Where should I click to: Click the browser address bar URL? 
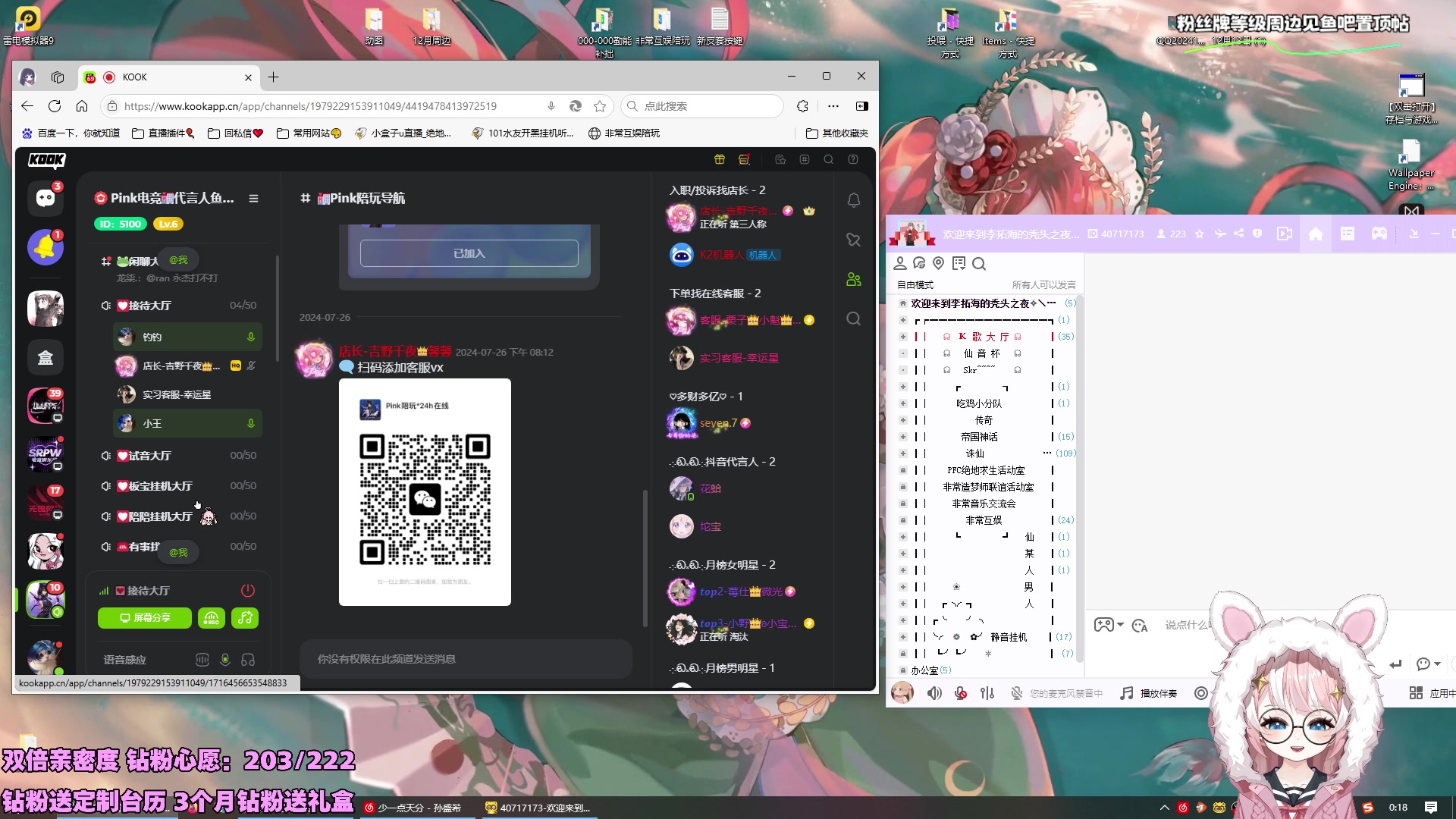point(311,106)
